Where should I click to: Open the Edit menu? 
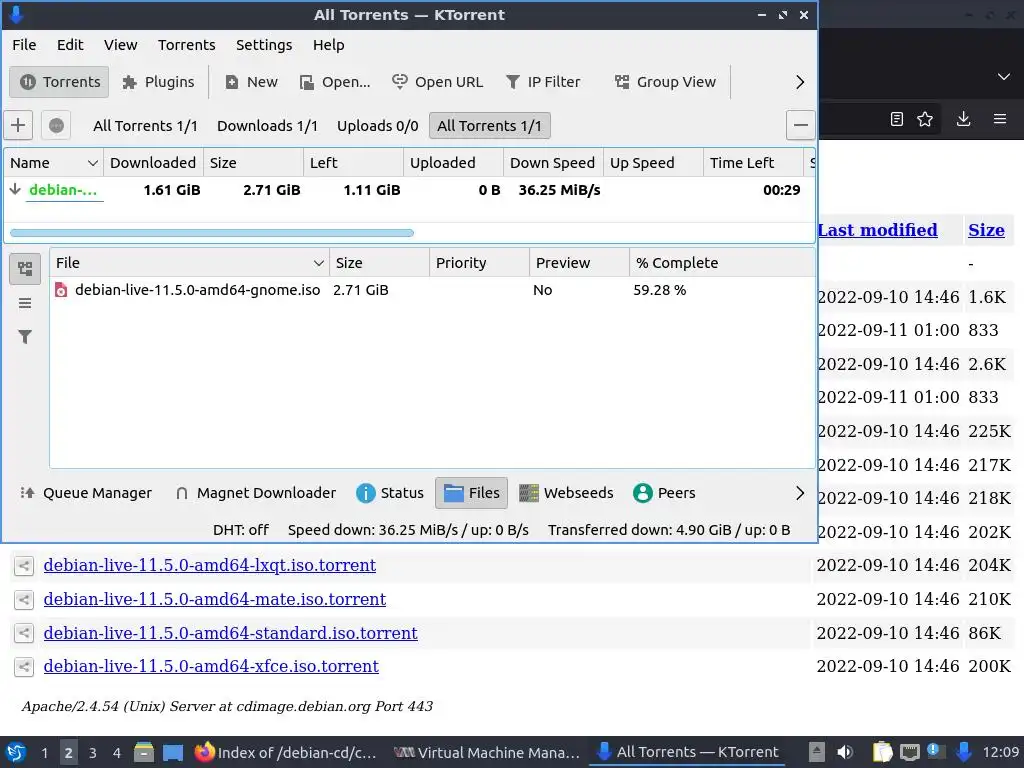pos(70,44)
